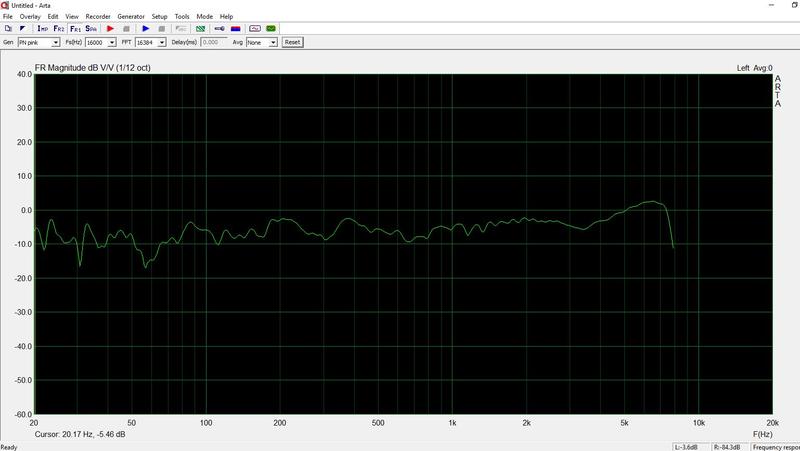The width and height of the screenshot is (800, 451).
Task: Open the Overlay menu
Action: click(30, 16)
